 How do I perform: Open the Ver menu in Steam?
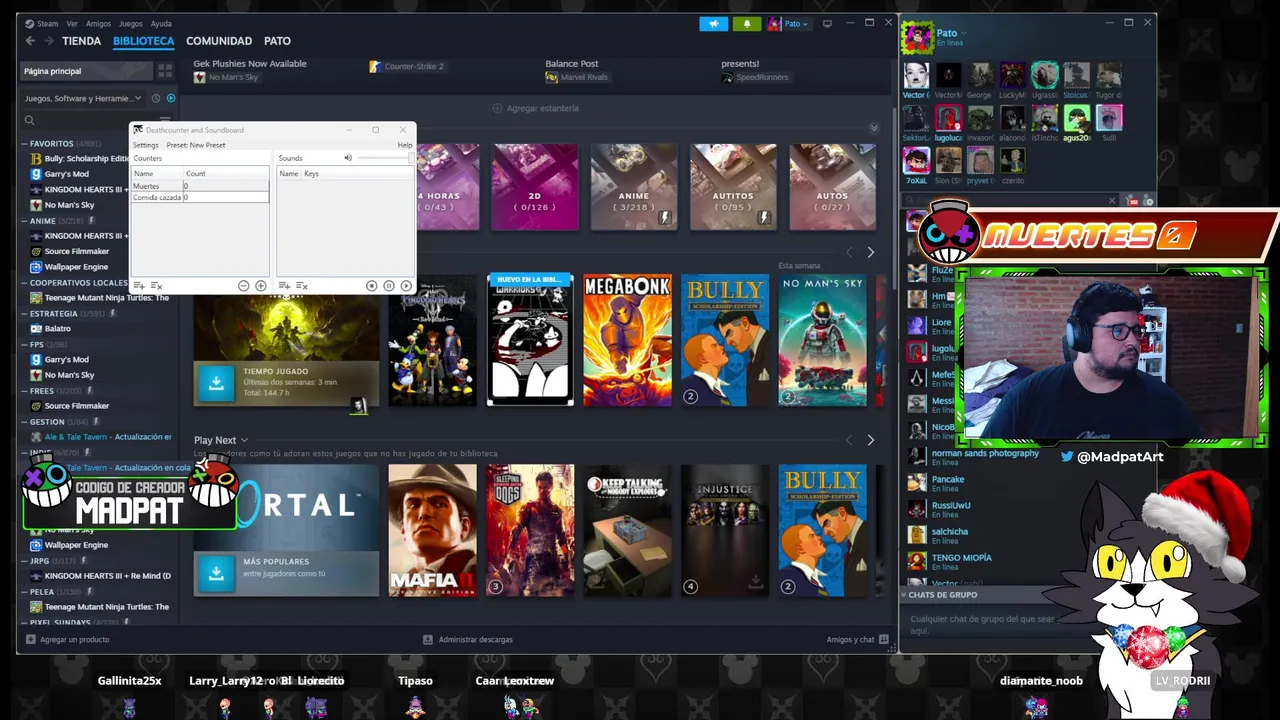[72, 24]
